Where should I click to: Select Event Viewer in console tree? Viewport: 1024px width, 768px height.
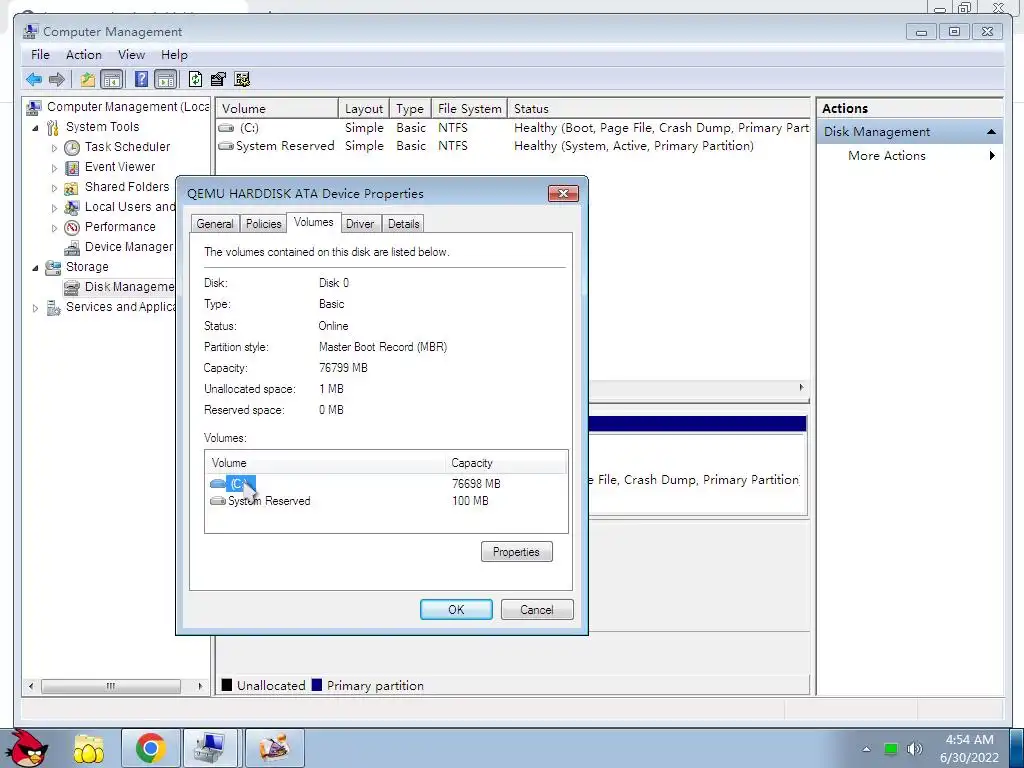point(120,167)
